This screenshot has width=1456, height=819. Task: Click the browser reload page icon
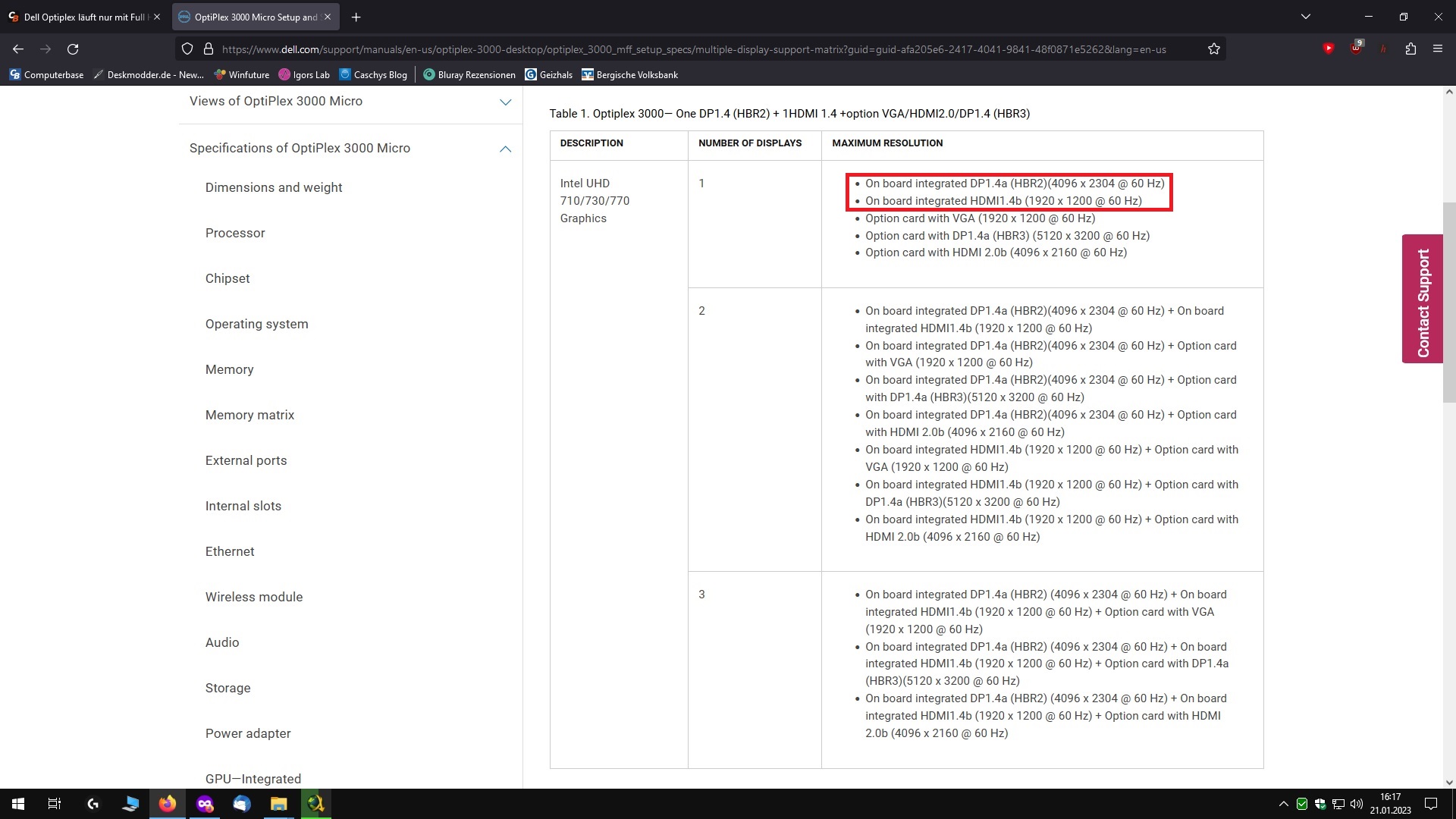tap(73, 49)
